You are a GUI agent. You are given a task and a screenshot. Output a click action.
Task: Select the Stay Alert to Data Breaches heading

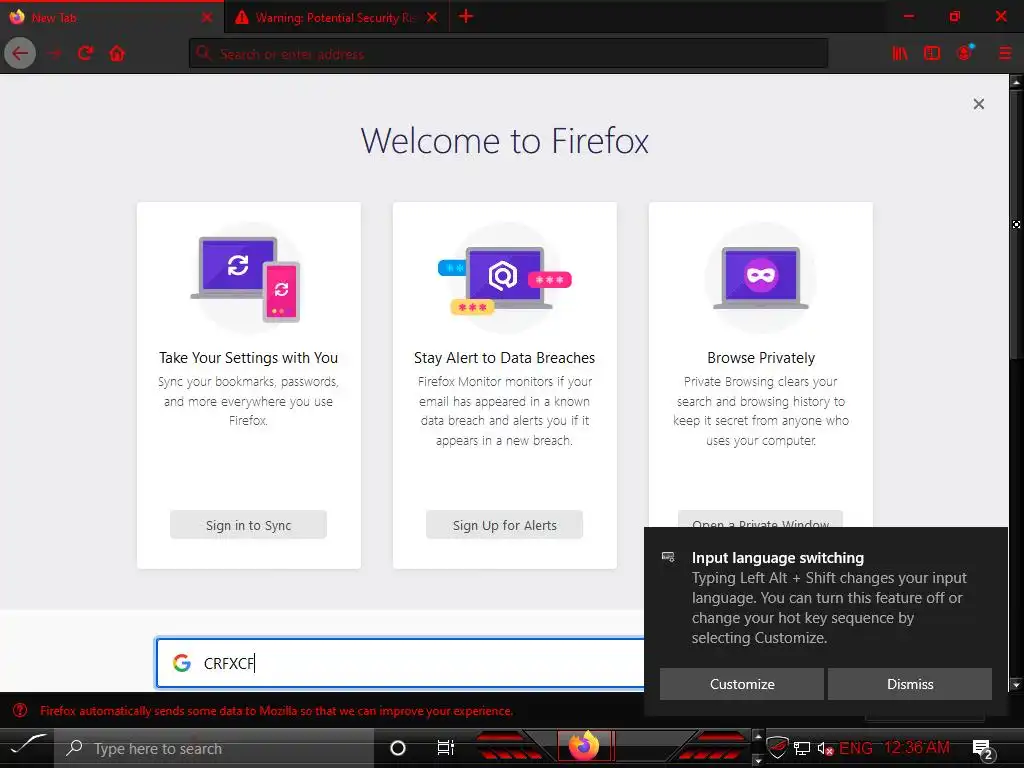(x=504, y=358)
